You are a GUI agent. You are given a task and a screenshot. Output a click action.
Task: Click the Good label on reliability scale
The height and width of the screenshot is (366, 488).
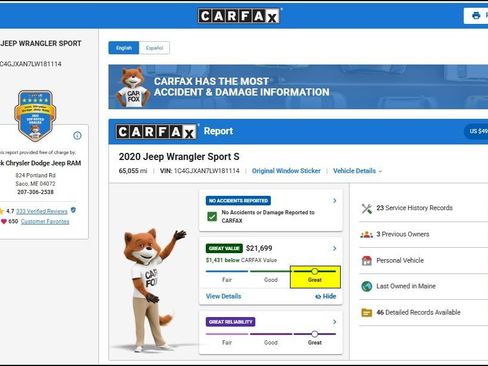click(x=271, y=342)
